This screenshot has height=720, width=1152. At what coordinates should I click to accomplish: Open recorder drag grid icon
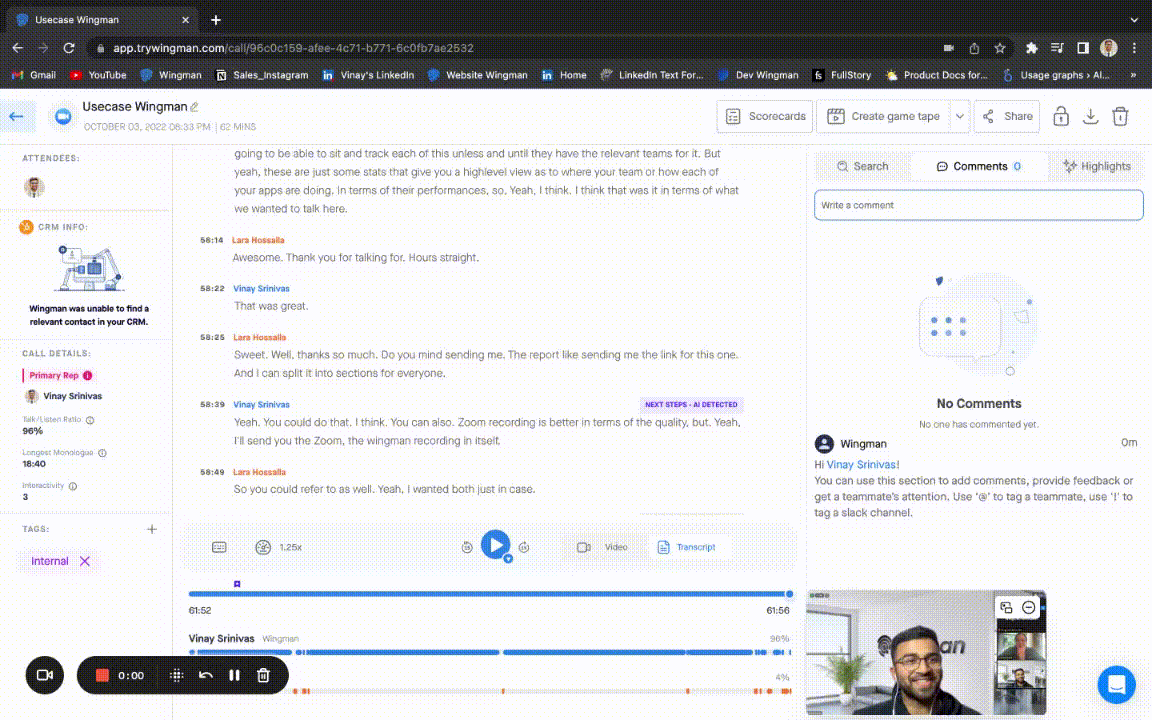point(176,675)
